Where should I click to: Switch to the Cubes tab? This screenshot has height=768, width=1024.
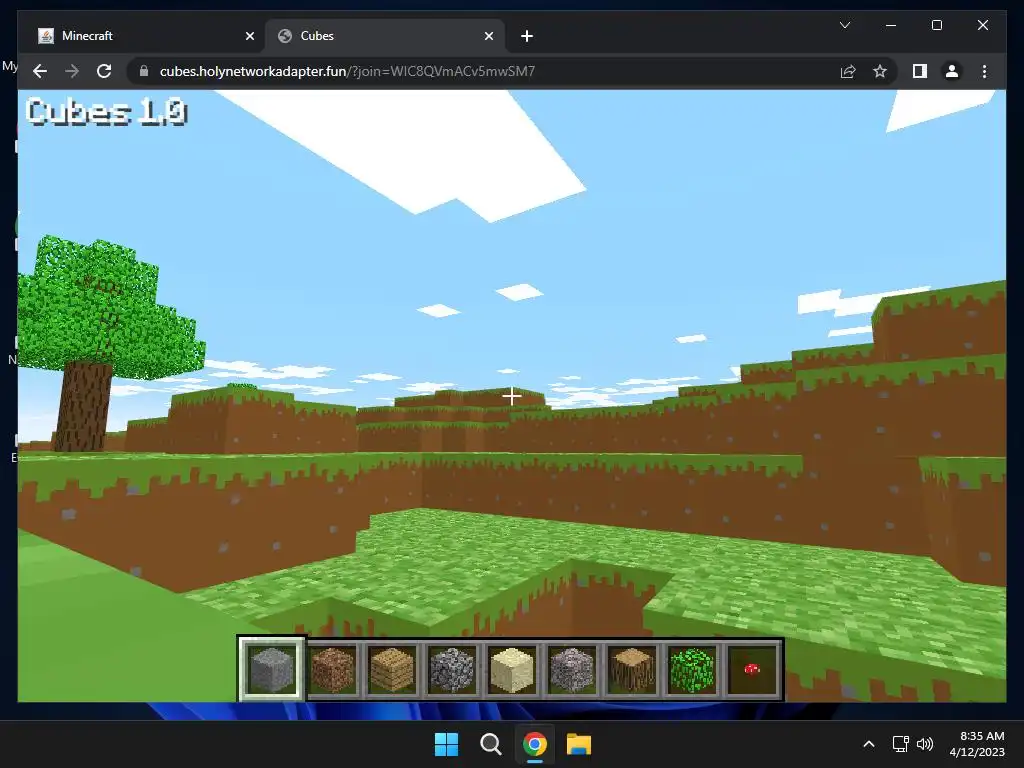click(385, 36)
